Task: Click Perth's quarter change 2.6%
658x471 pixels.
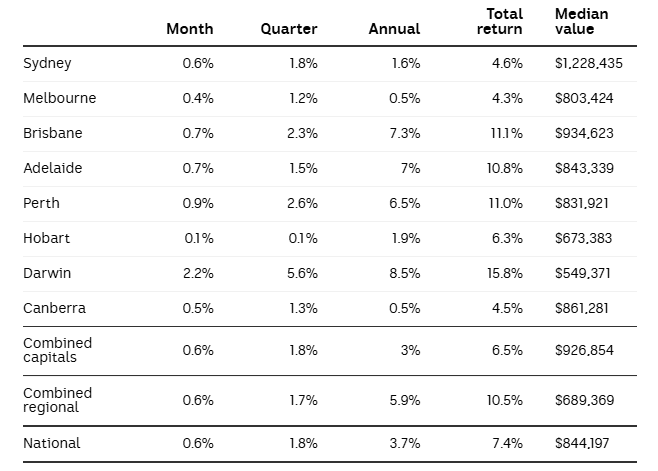Action: (301, 203)
